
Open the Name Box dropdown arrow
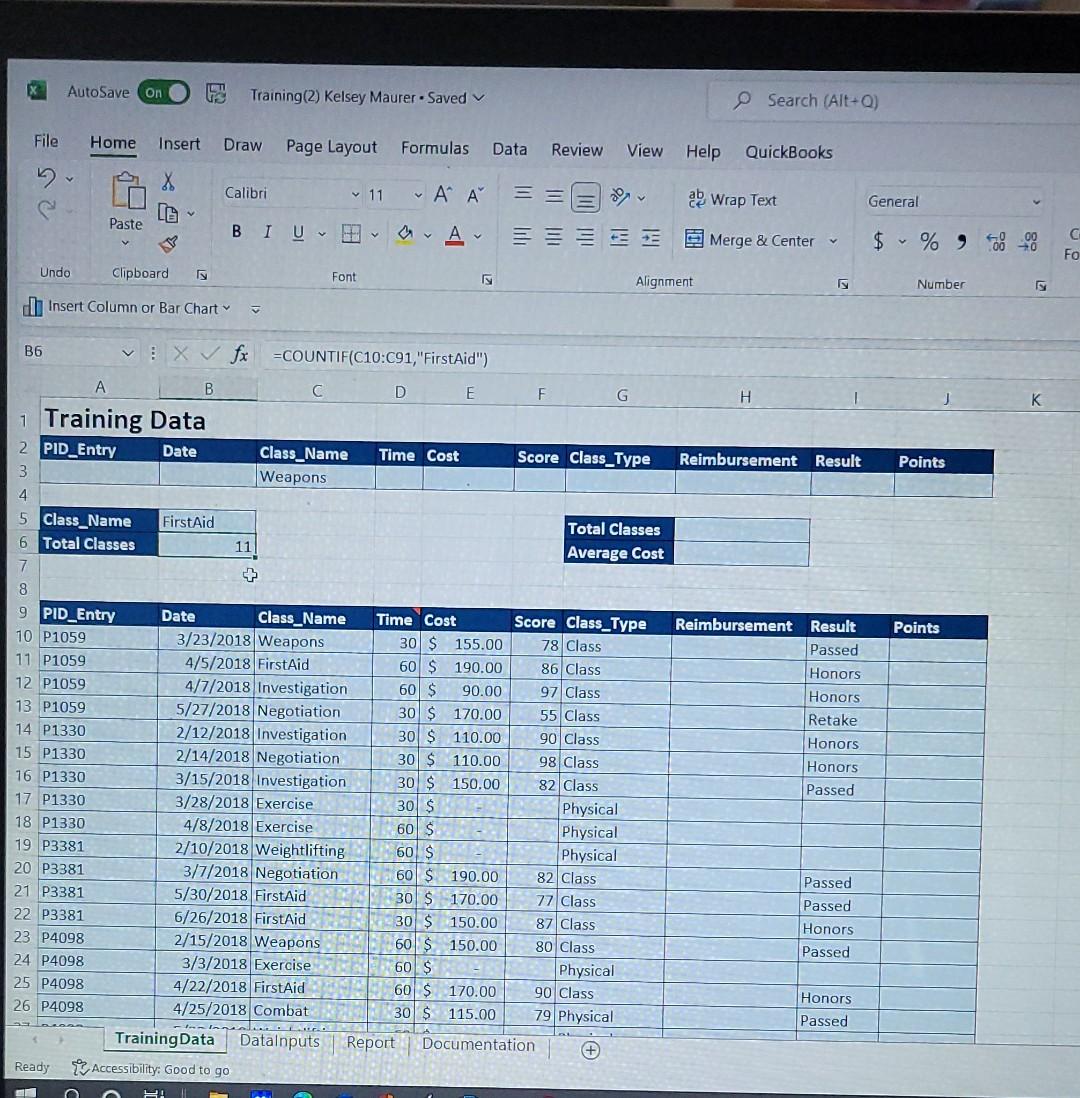127,353
